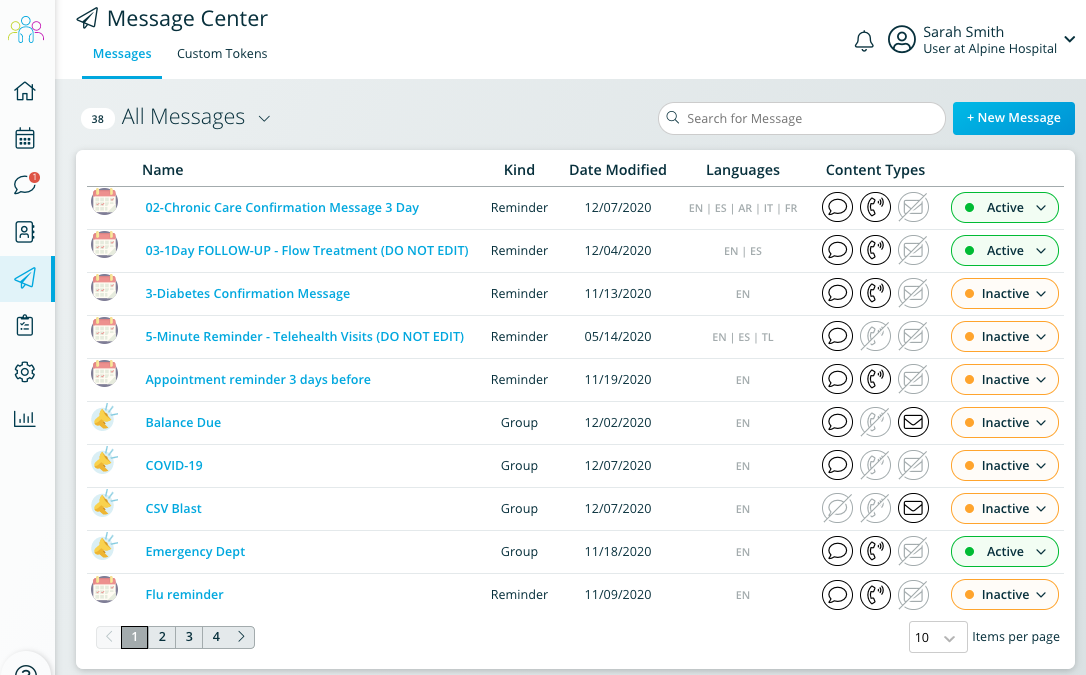Open status dropdown for COVID-19
1086x675 pixels.
coord(1005,466)
